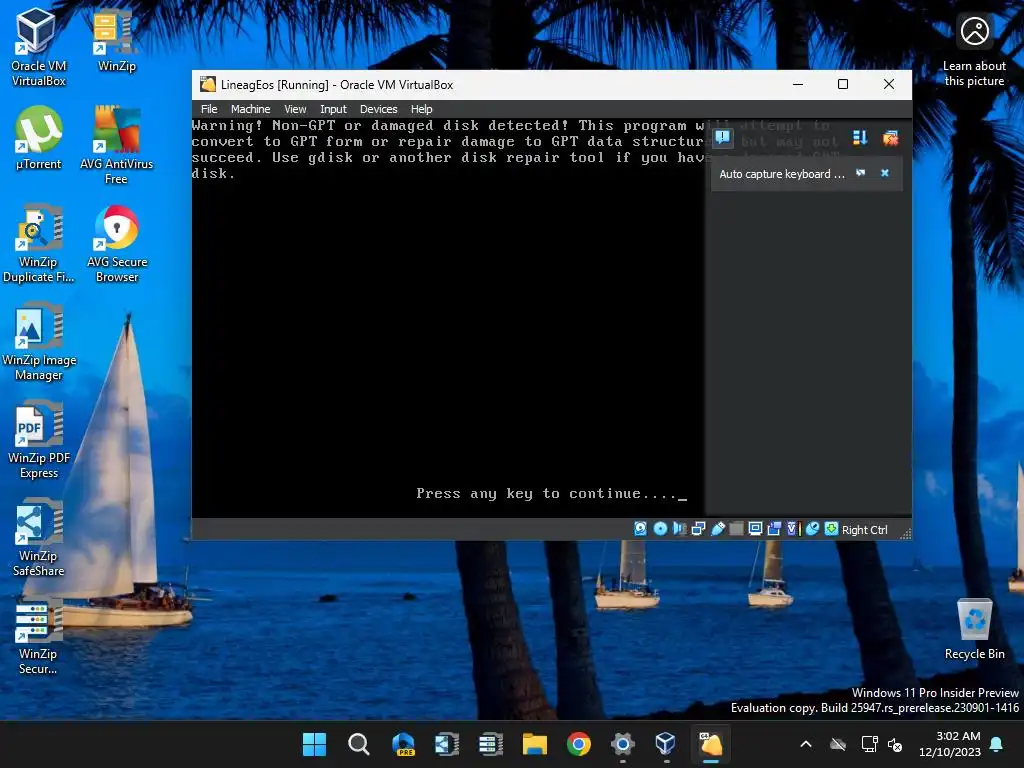
Task: Select the WinZip Duplicate File Finder shortcut
Action: (x=38, y=243)
